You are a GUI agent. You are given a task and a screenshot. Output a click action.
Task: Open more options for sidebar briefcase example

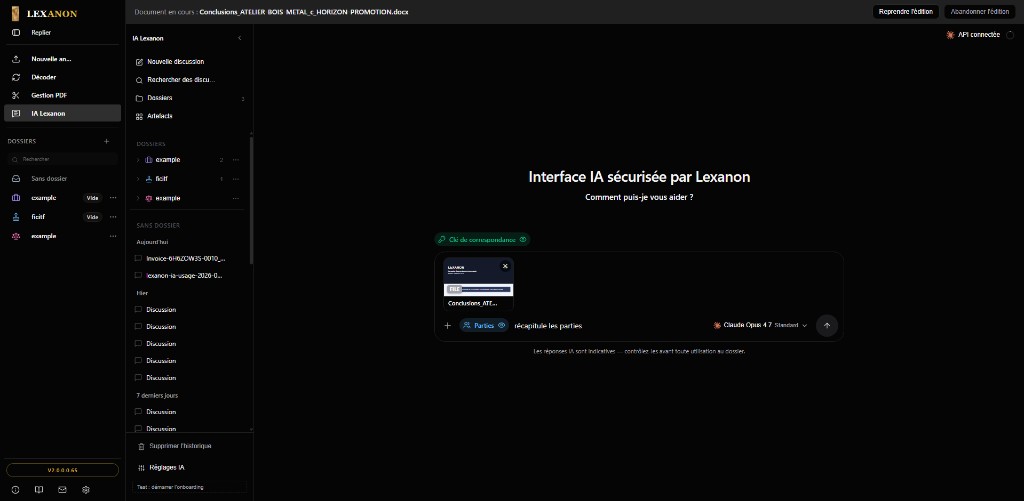coord(113,198)
